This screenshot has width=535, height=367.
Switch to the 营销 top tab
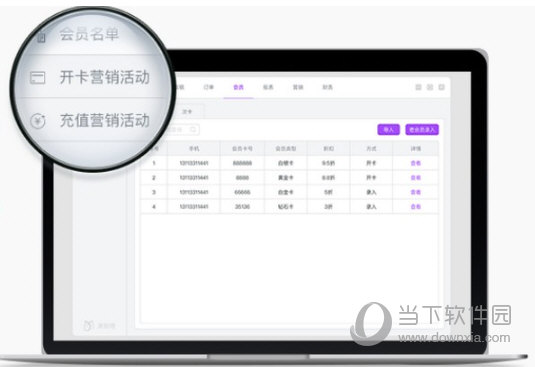tap(298, 87)
